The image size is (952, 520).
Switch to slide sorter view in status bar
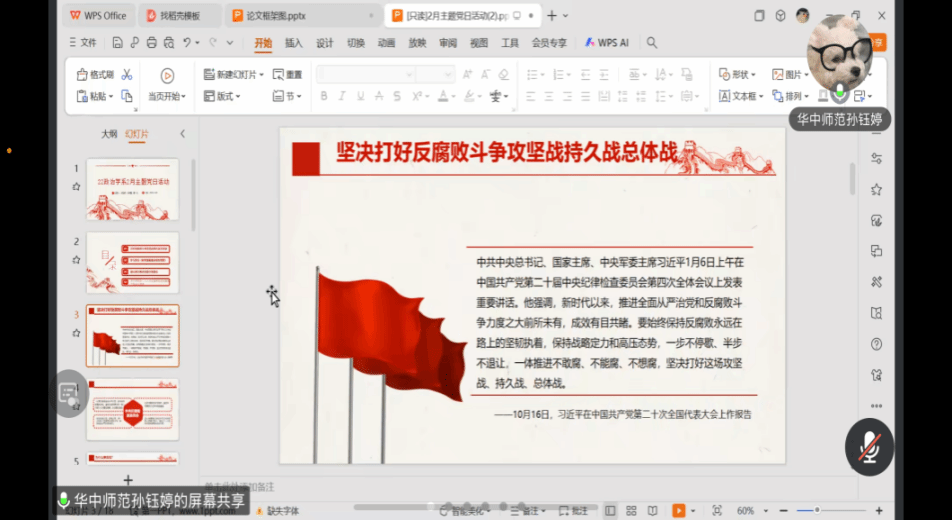(x=633, y=511)
